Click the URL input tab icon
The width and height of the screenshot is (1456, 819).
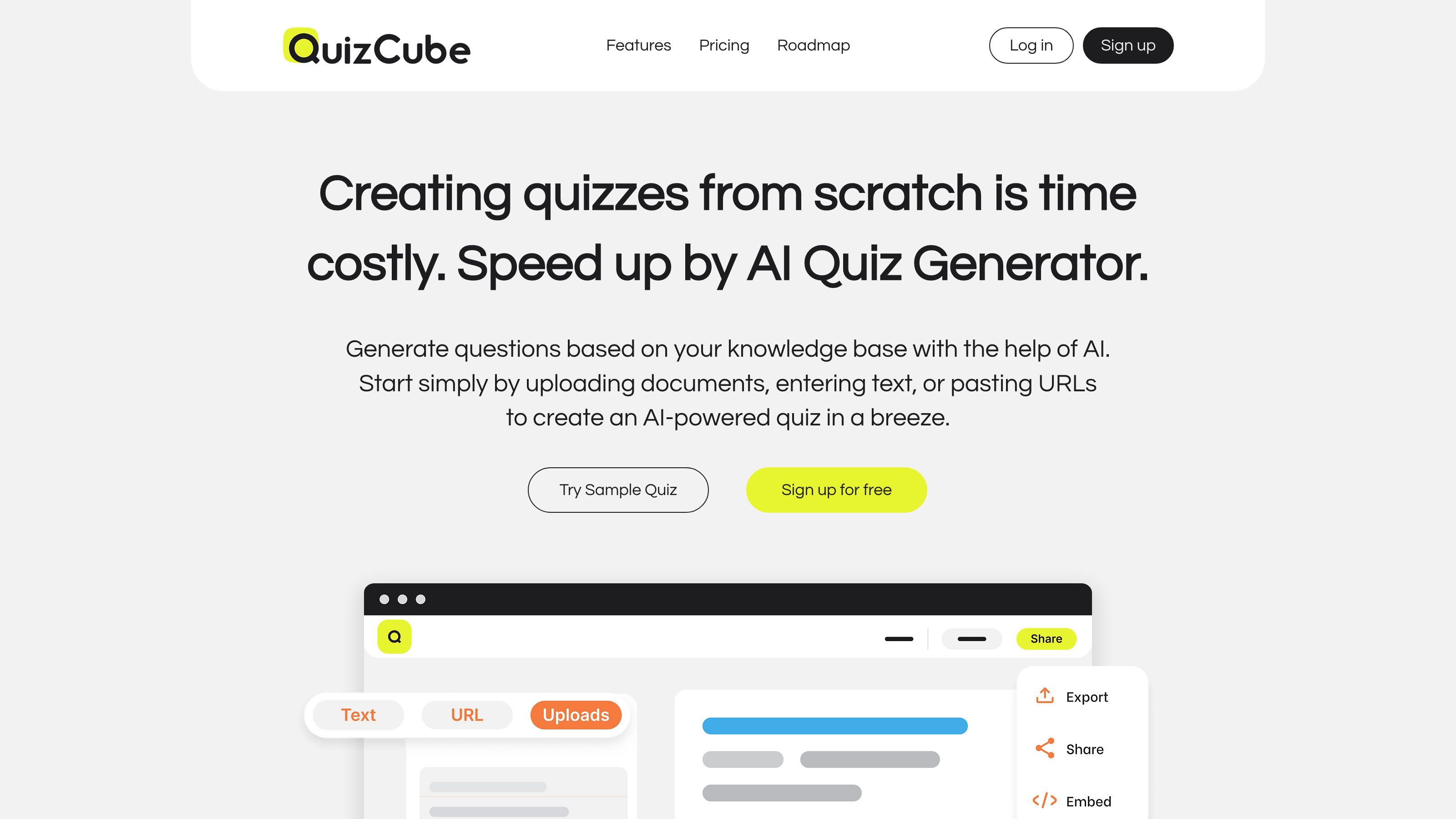pos(465,715)
